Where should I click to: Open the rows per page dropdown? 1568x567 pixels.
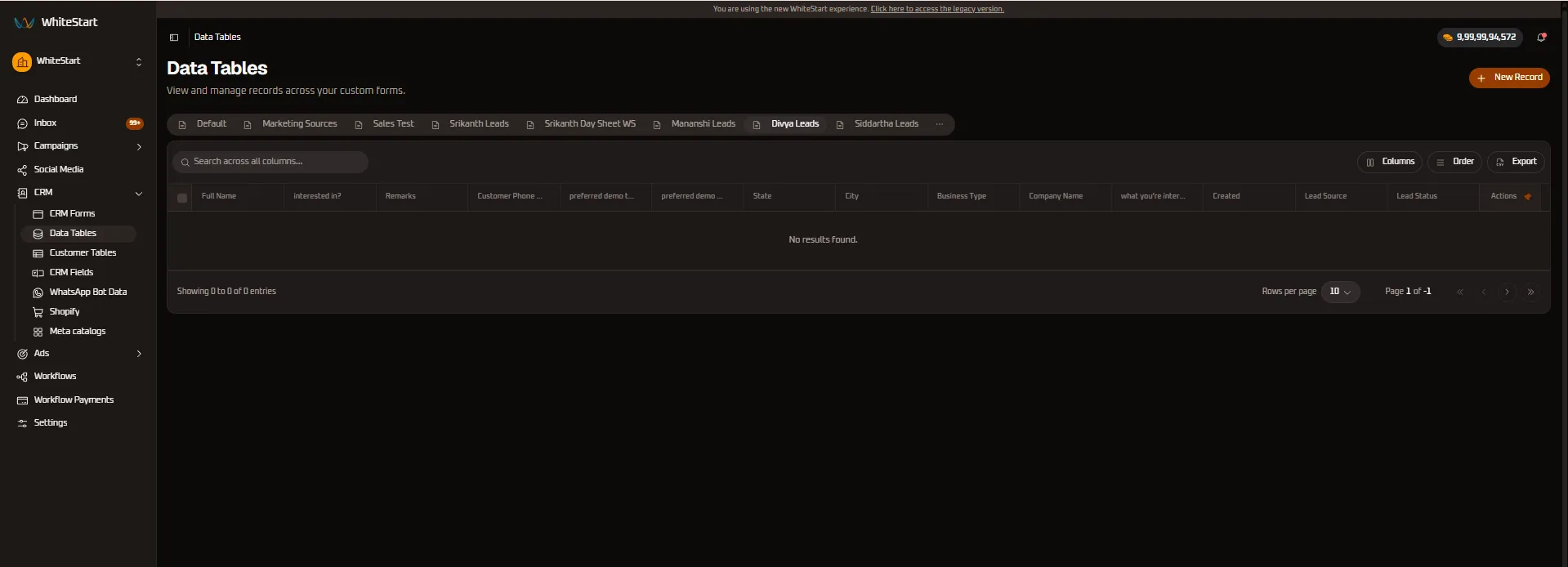(1340, 292)
